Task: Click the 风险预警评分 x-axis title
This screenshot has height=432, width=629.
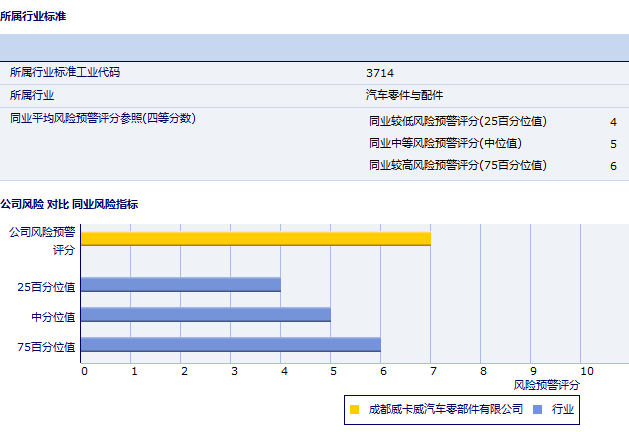Action: coord(547,384)
